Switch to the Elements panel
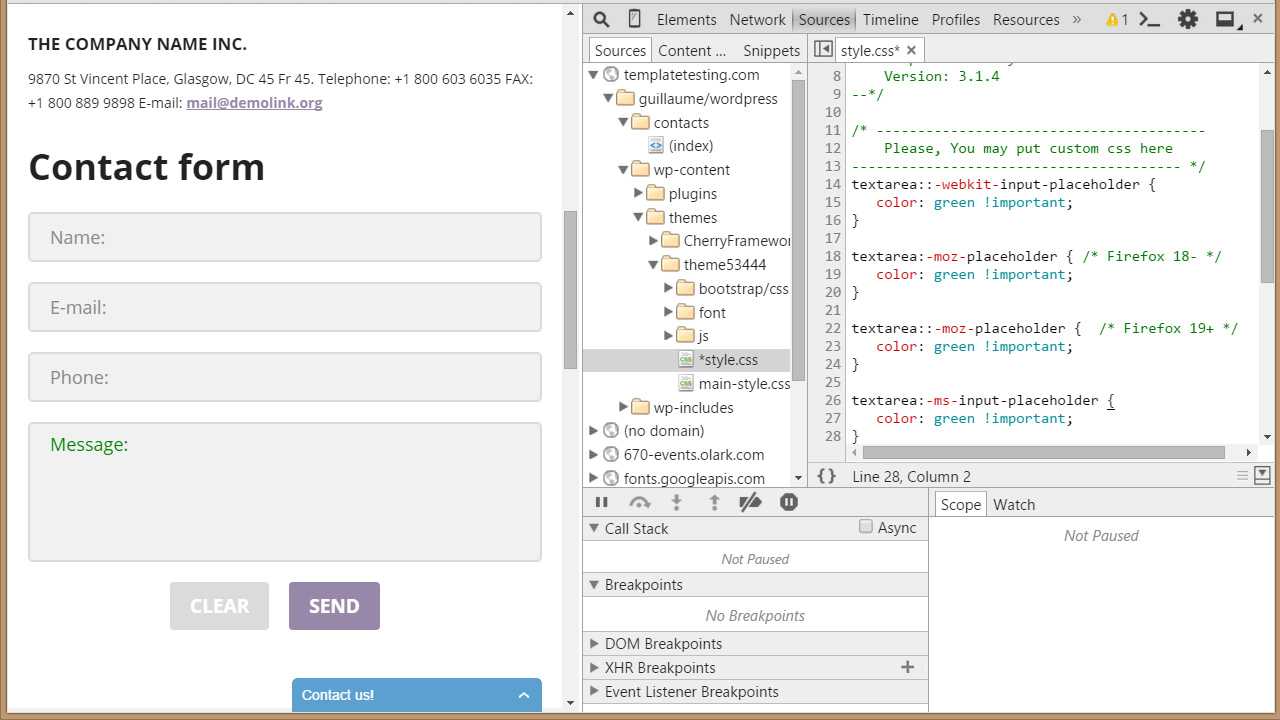This screenshot has height=720, width=1280. click(686, 19)
